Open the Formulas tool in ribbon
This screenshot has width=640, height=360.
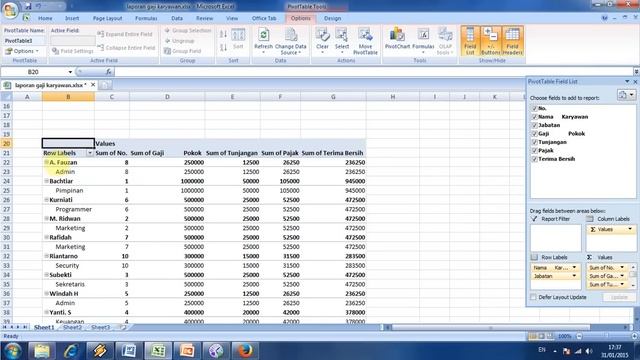pyautogui.click(x=423, y=40)
